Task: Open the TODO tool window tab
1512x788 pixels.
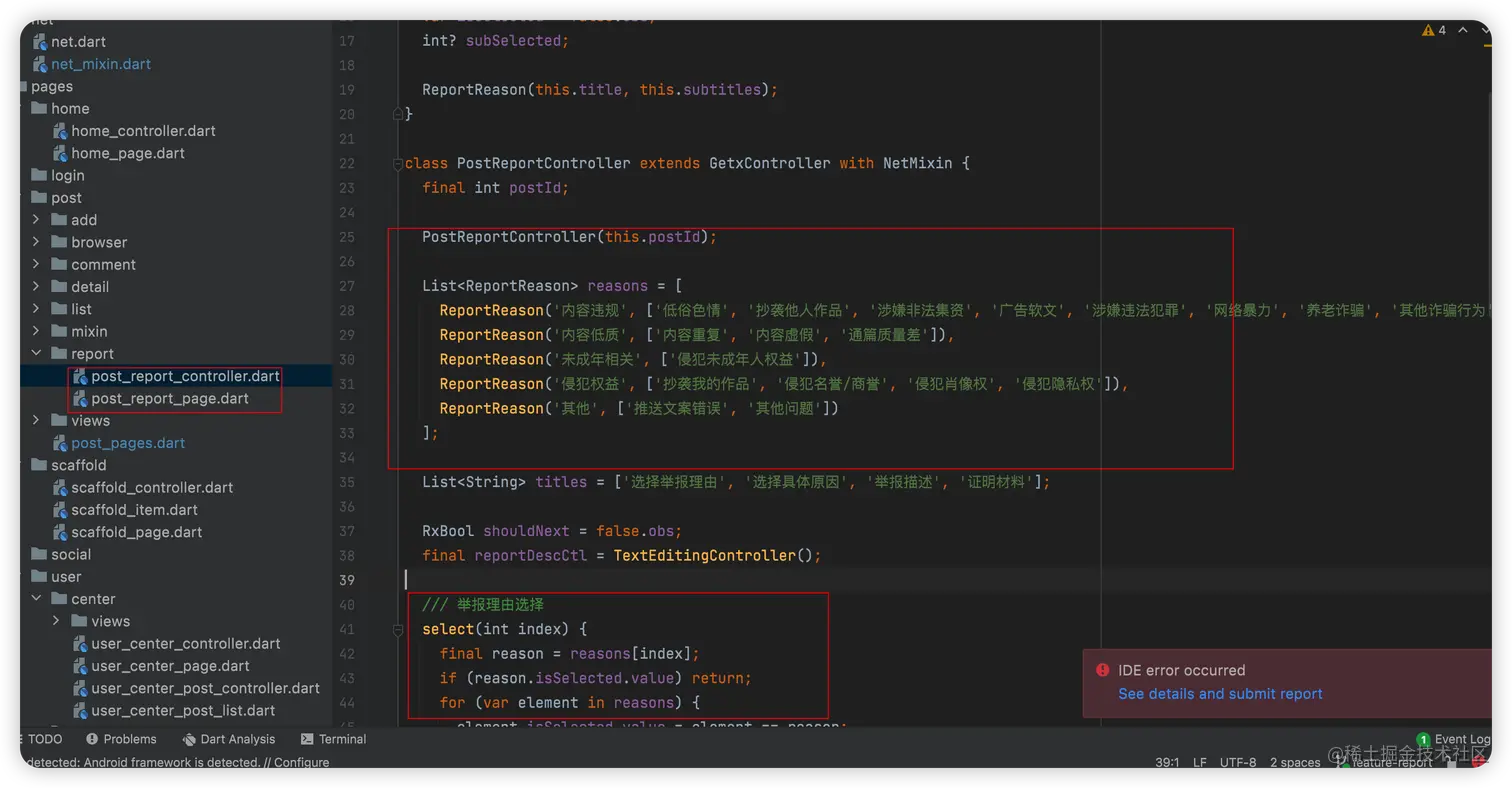Action: coord(42,739)
